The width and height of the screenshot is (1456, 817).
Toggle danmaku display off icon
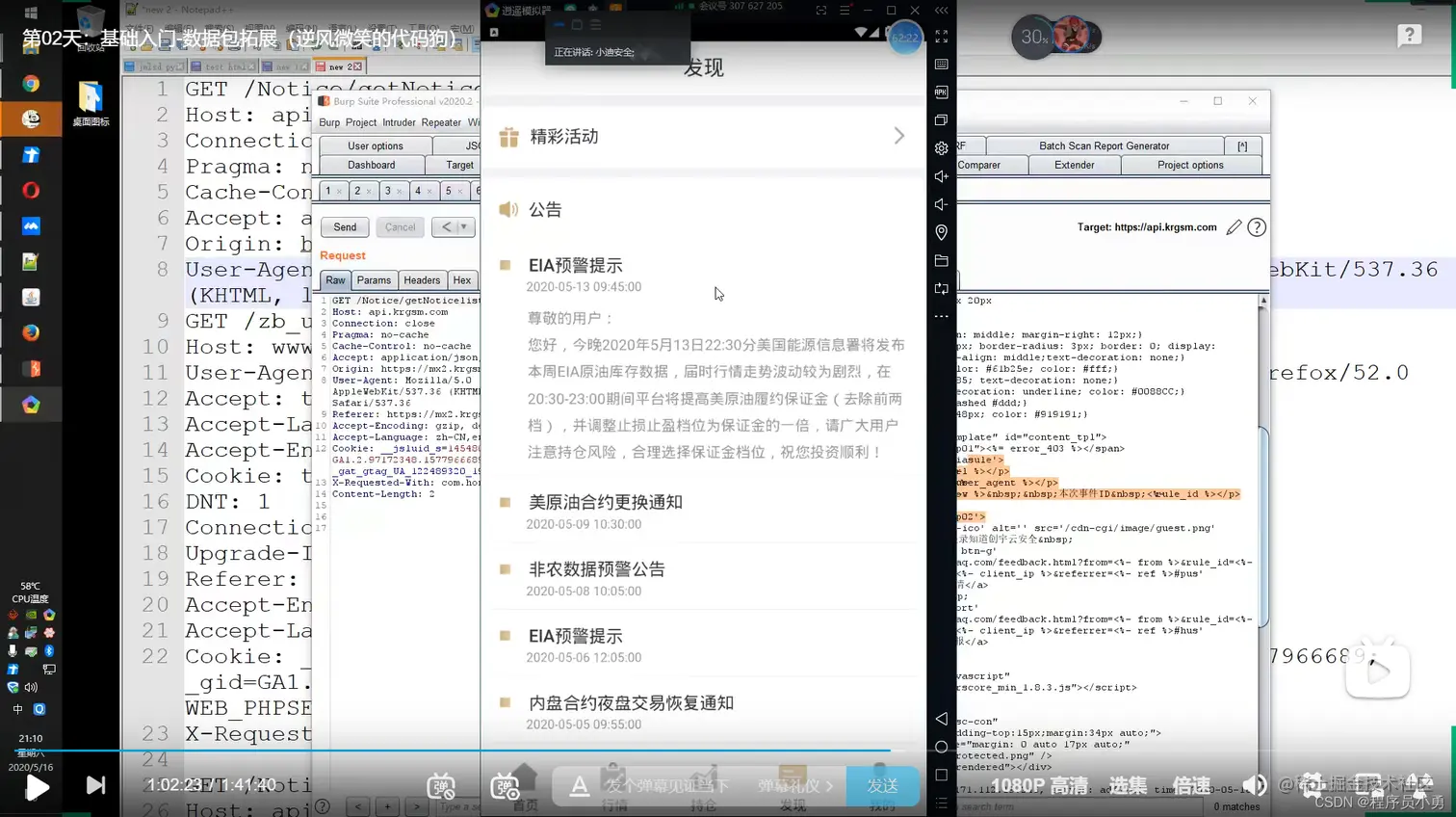[441, 785]
